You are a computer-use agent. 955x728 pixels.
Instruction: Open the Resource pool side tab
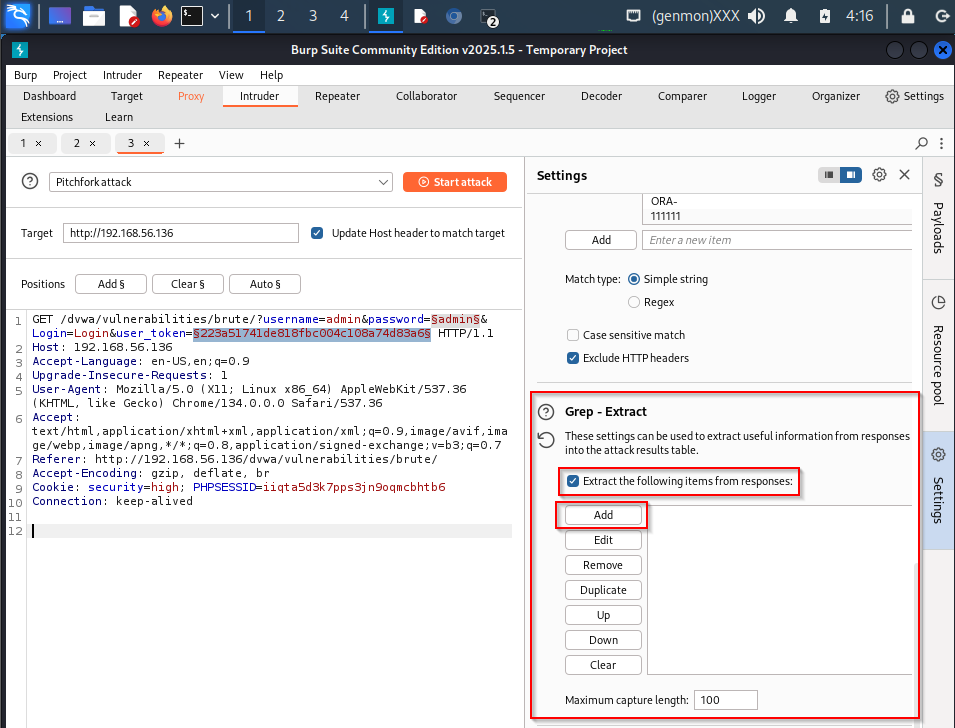939,352
